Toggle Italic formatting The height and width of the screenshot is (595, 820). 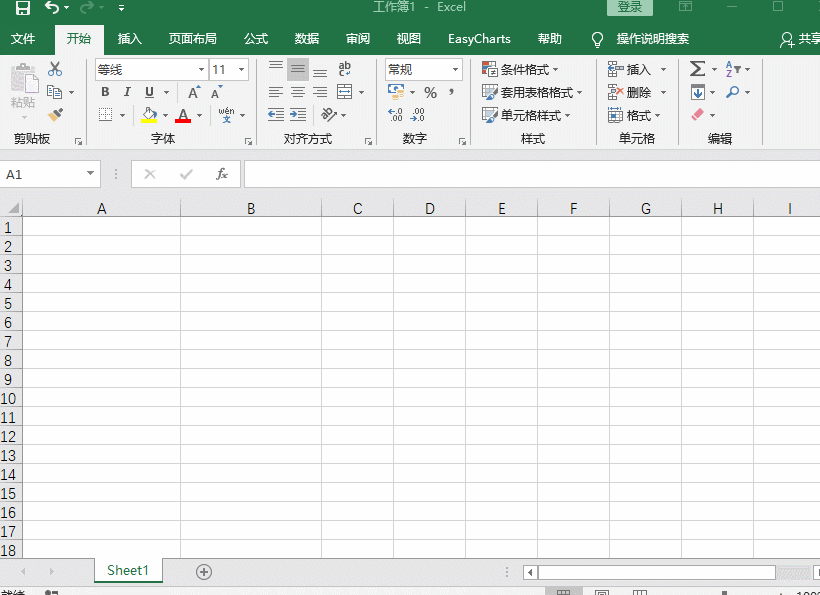(x=127, y=92)
